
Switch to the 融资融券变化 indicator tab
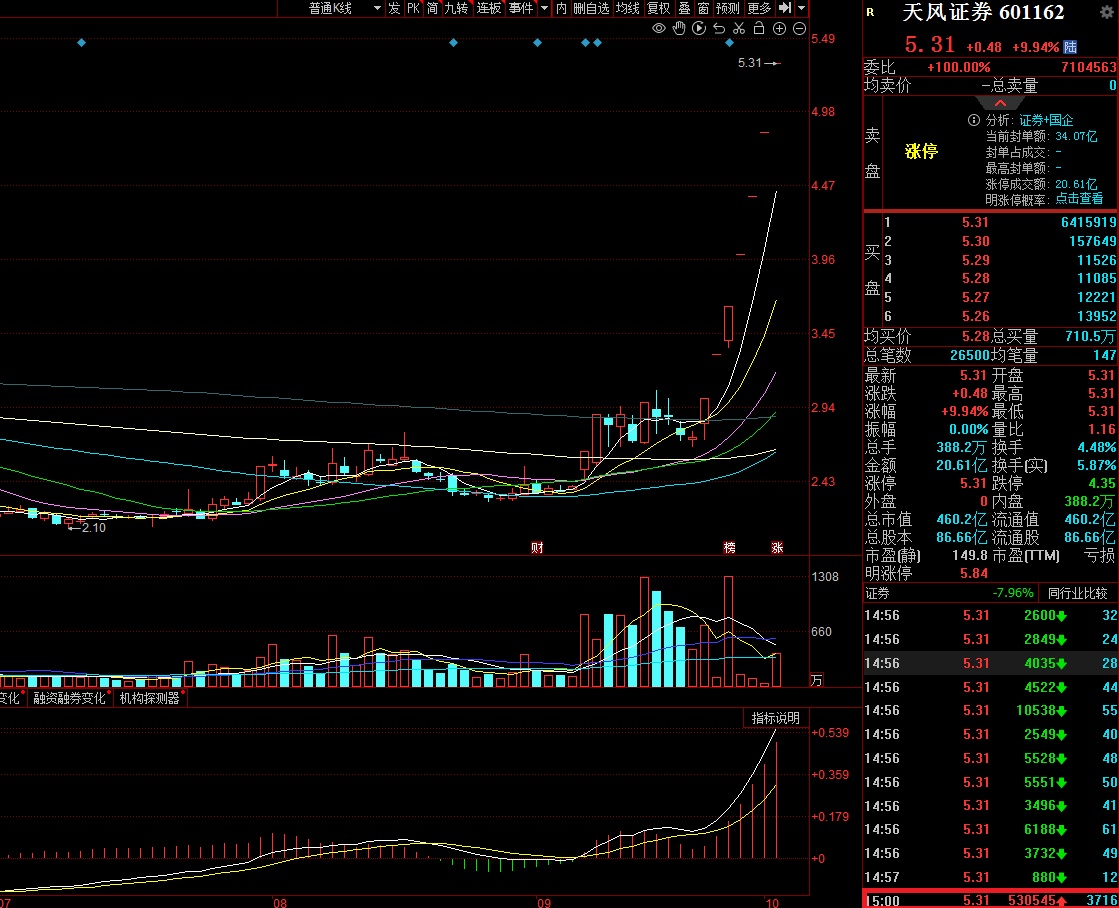pyautogui.click(x=69, y=699)
